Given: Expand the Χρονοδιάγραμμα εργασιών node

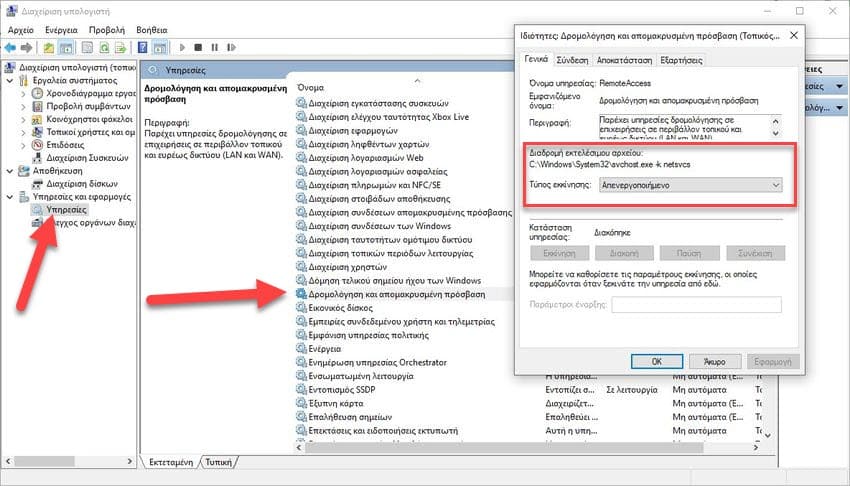Looking at the screenshot, I should [23, 94].
